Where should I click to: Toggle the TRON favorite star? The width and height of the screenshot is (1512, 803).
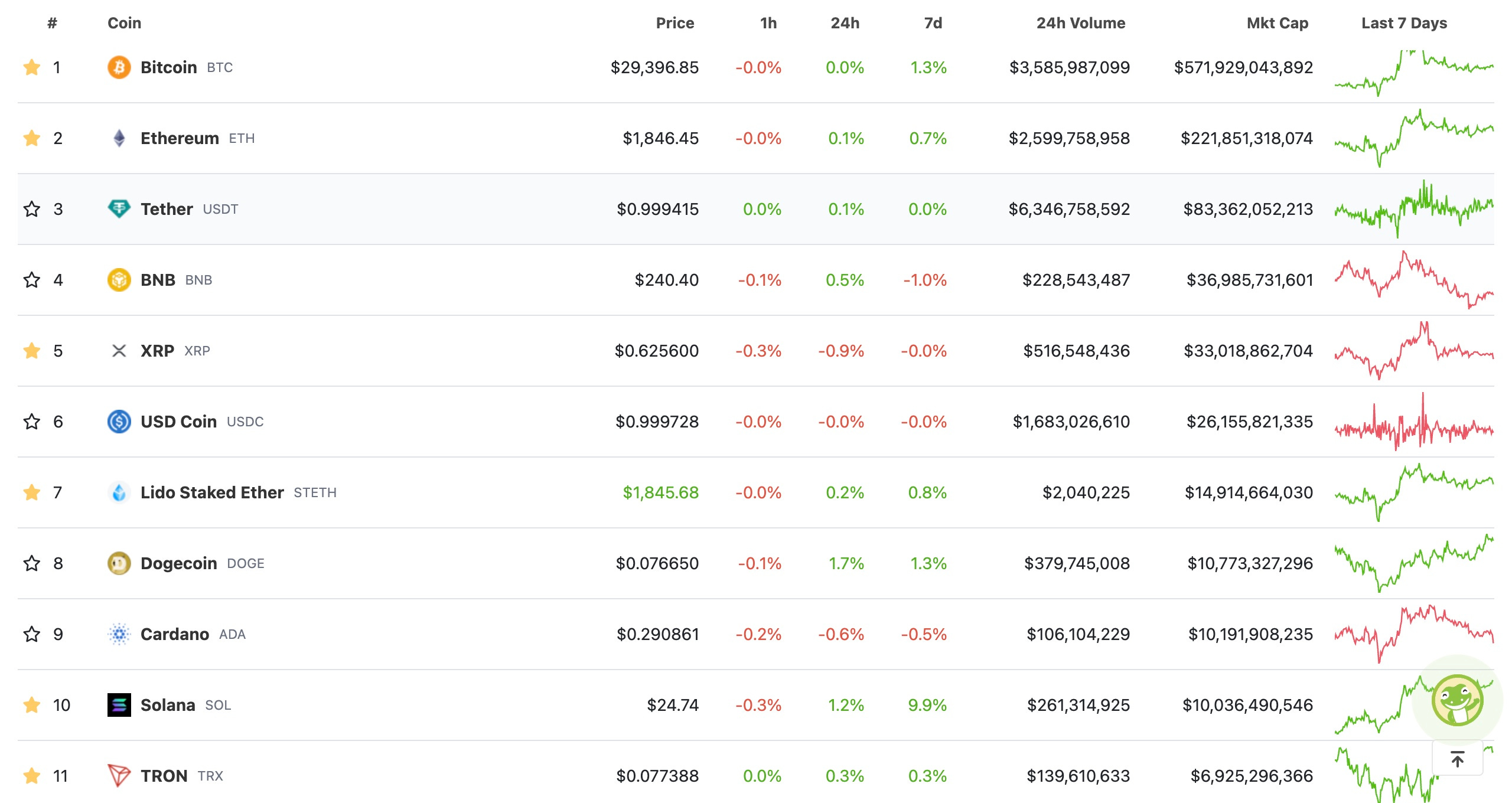32,776
